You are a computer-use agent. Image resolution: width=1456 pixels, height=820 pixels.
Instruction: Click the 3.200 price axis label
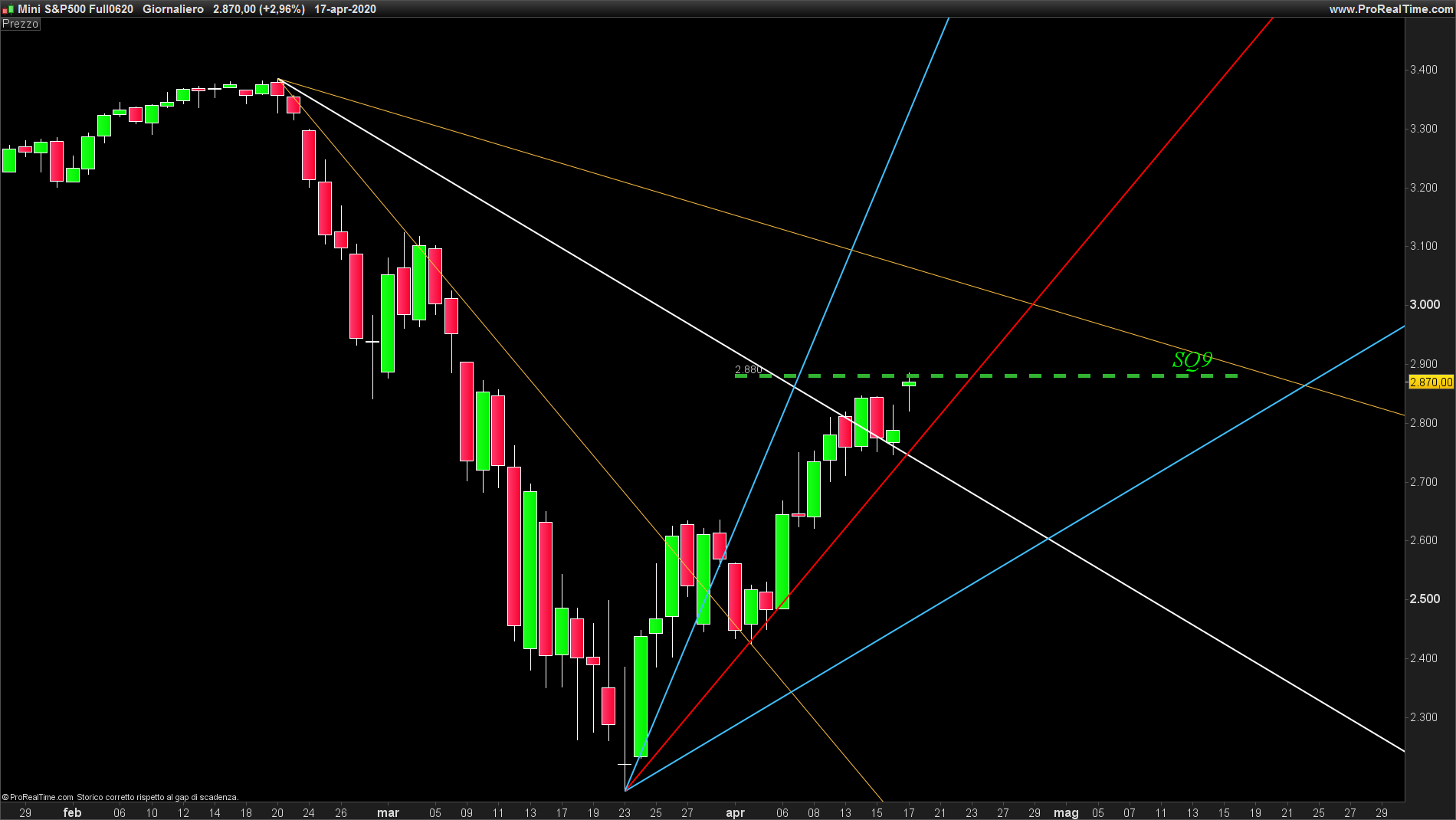pos(1424,188)
